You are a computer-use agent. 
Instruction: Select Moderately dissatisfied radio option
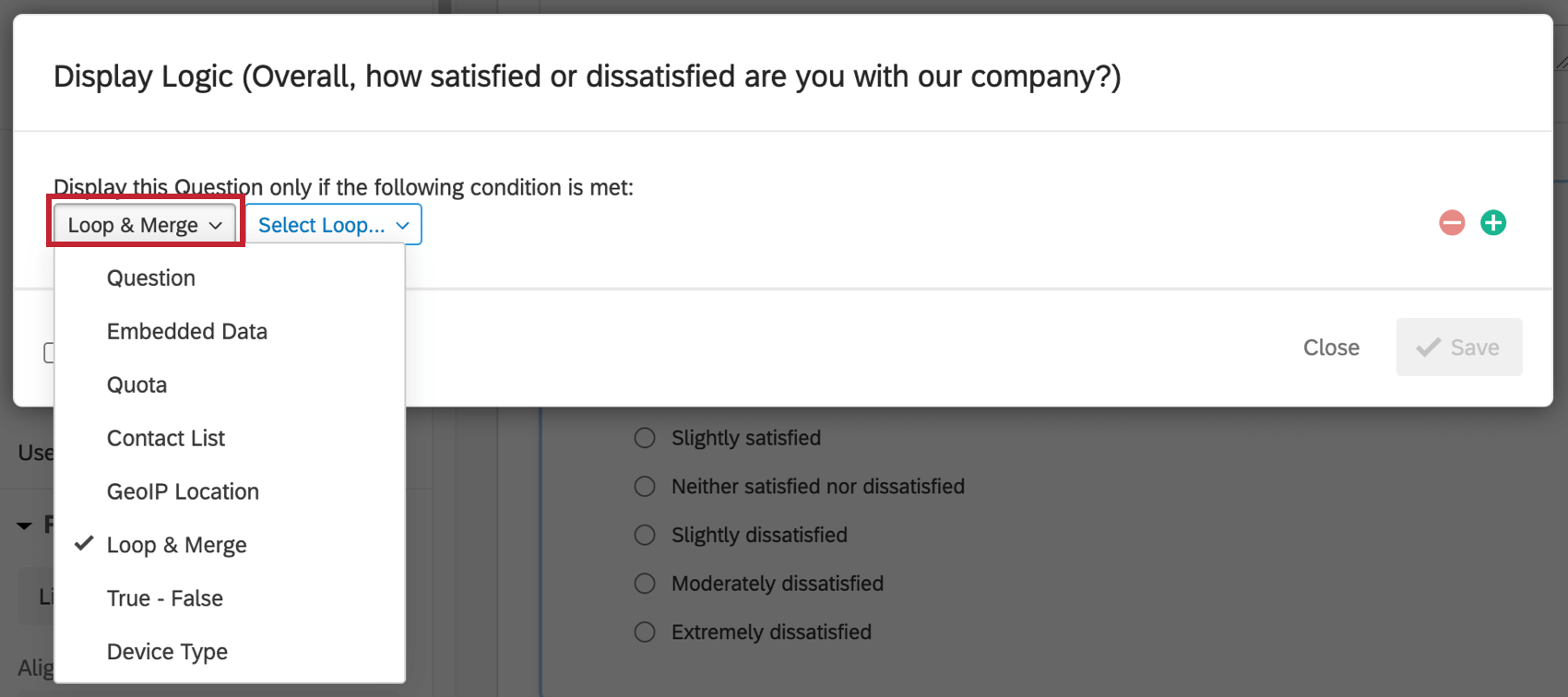pos(645,584)
